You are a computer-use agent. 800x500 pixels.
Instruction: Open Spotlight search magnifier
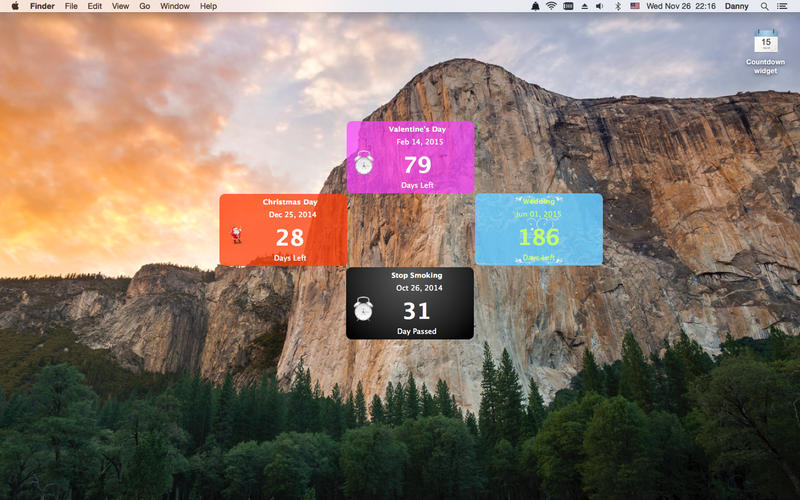coord(765,6)
